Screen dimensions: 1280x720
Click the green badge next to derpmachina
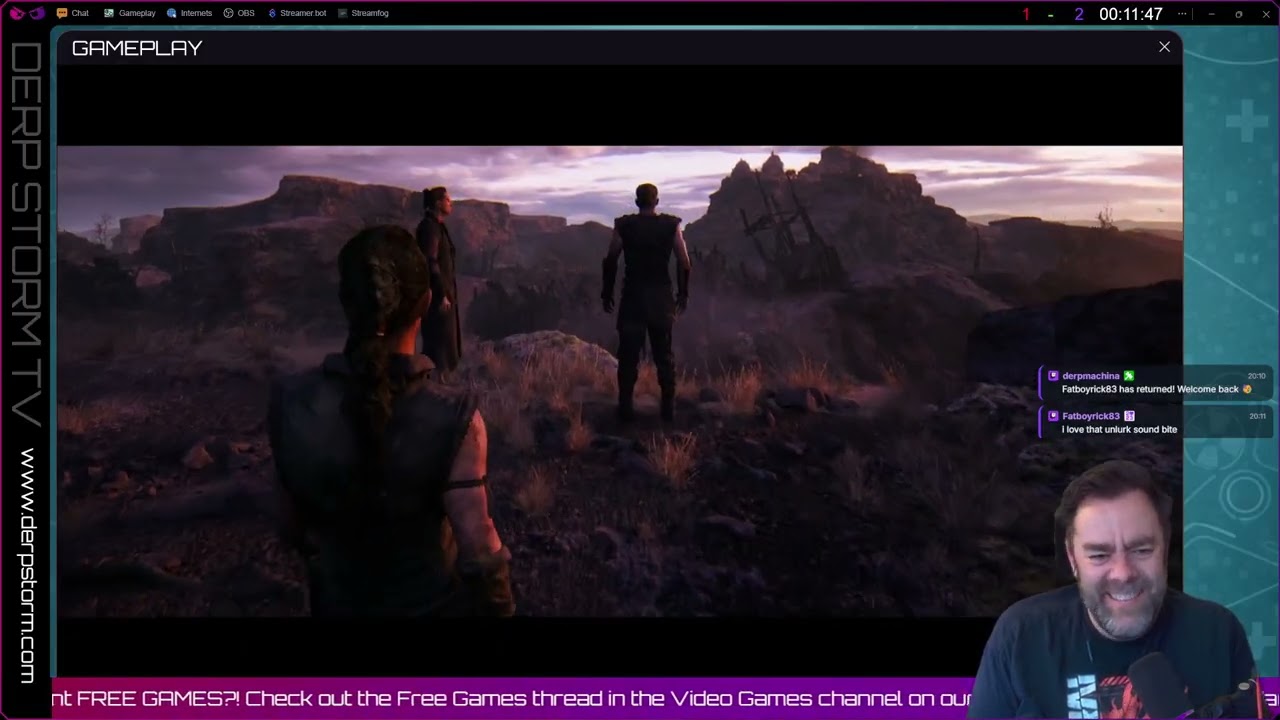click(1129, 376)
